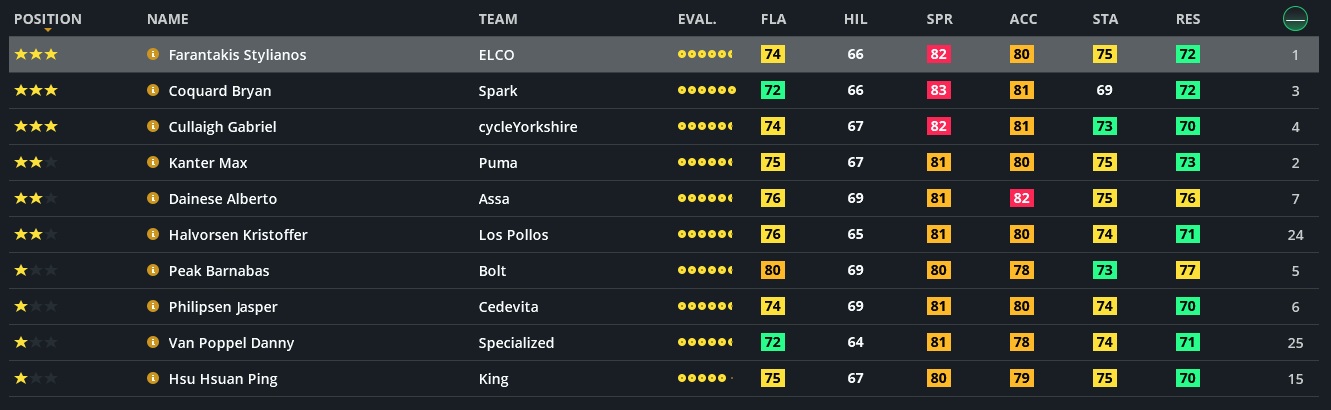Click the three-star rating for Farantakis Stylianos

coord(35,55)
